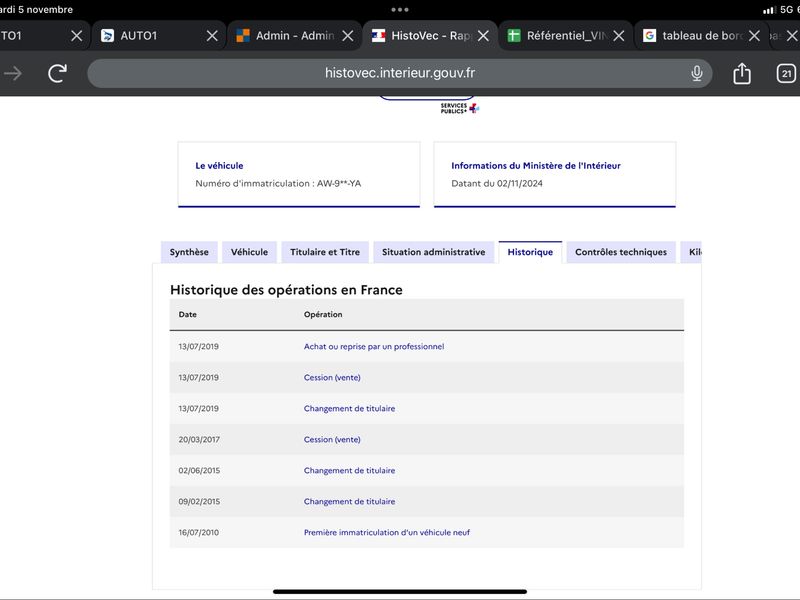Click the Cession (vente) entry dated 13/07/2019
800x600 pixels.
pyautogui.click(x=332, y=378)
